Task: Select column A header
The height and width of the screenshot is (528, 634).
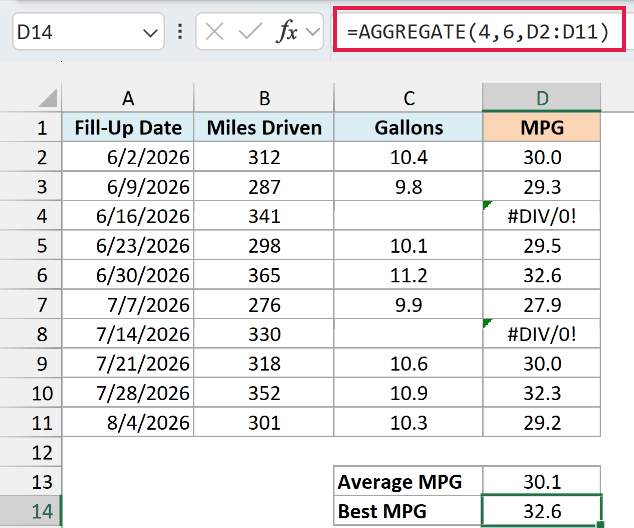Action: pyautogui.click(x=128, y=98)
